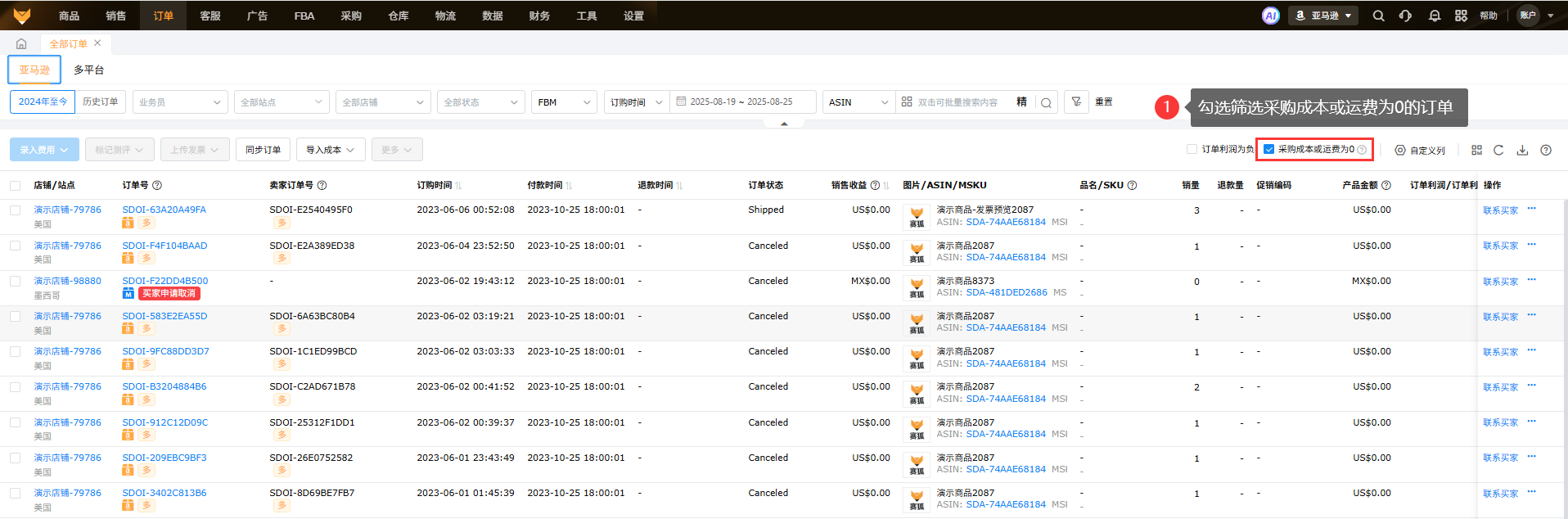
Task: Uncheck the 采购成本或运费为0 checkbox
Action: click(1269, 149)
